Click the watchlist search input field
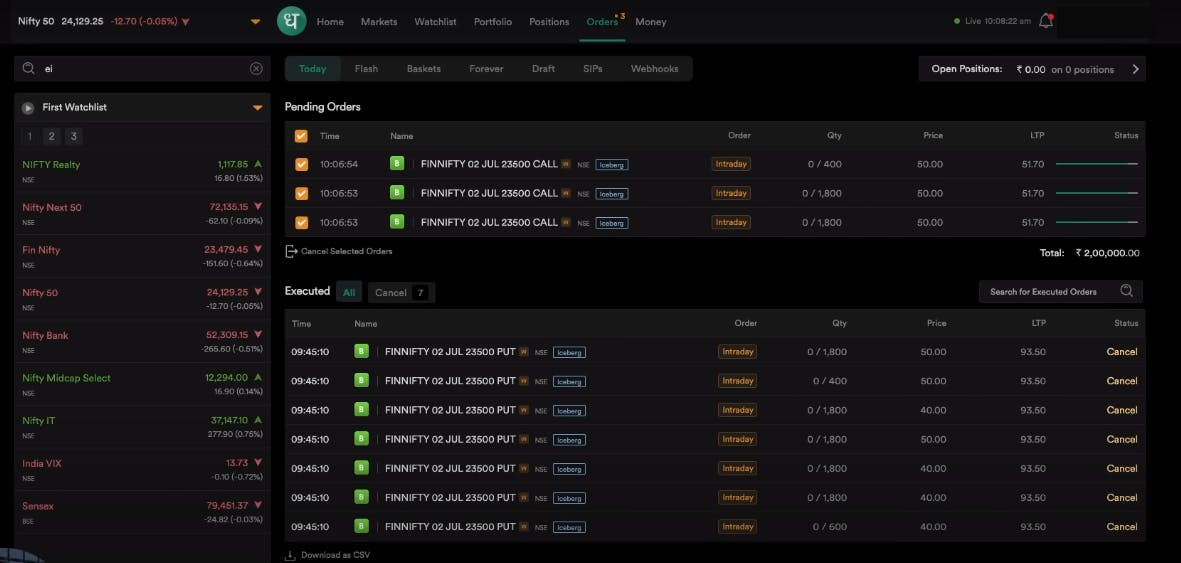 tap(140, 69)
